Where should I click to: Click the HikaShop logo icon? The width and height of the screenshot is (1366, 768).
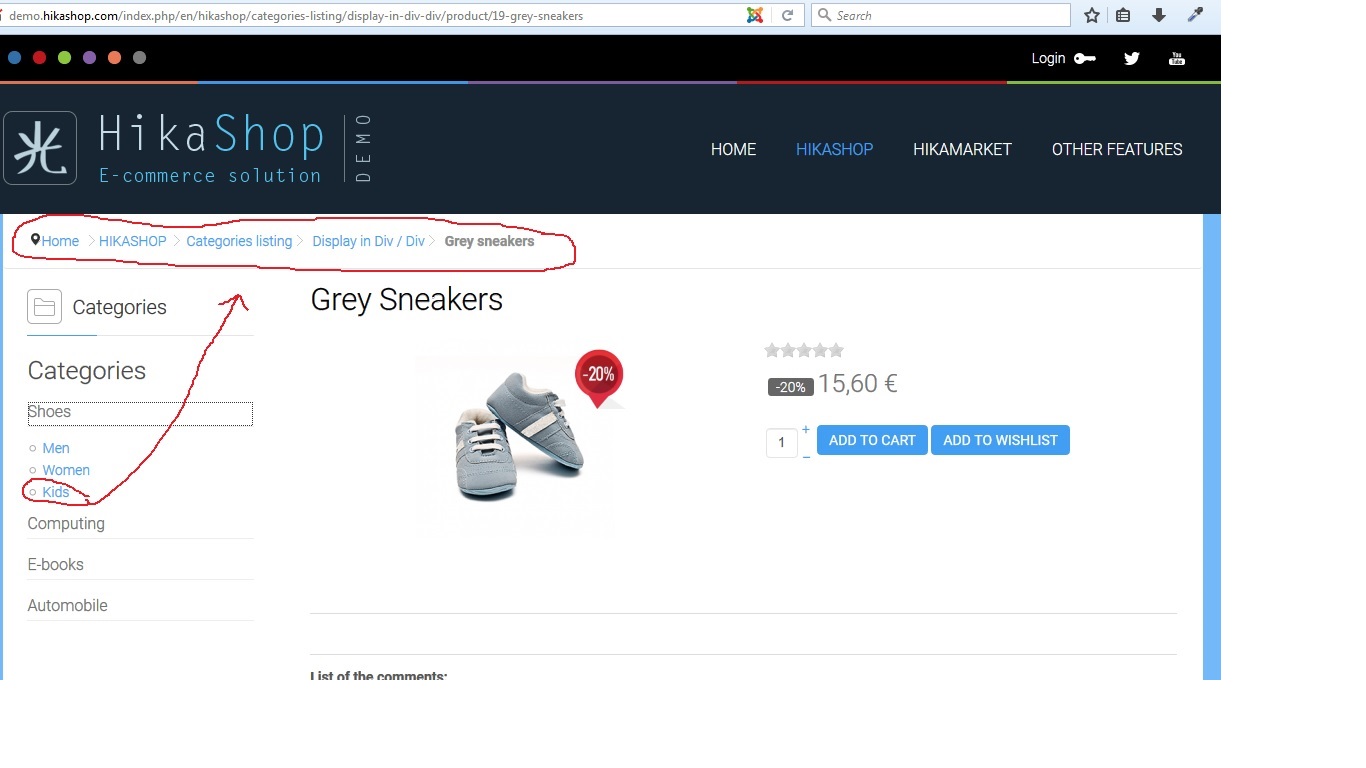point(40,148)
